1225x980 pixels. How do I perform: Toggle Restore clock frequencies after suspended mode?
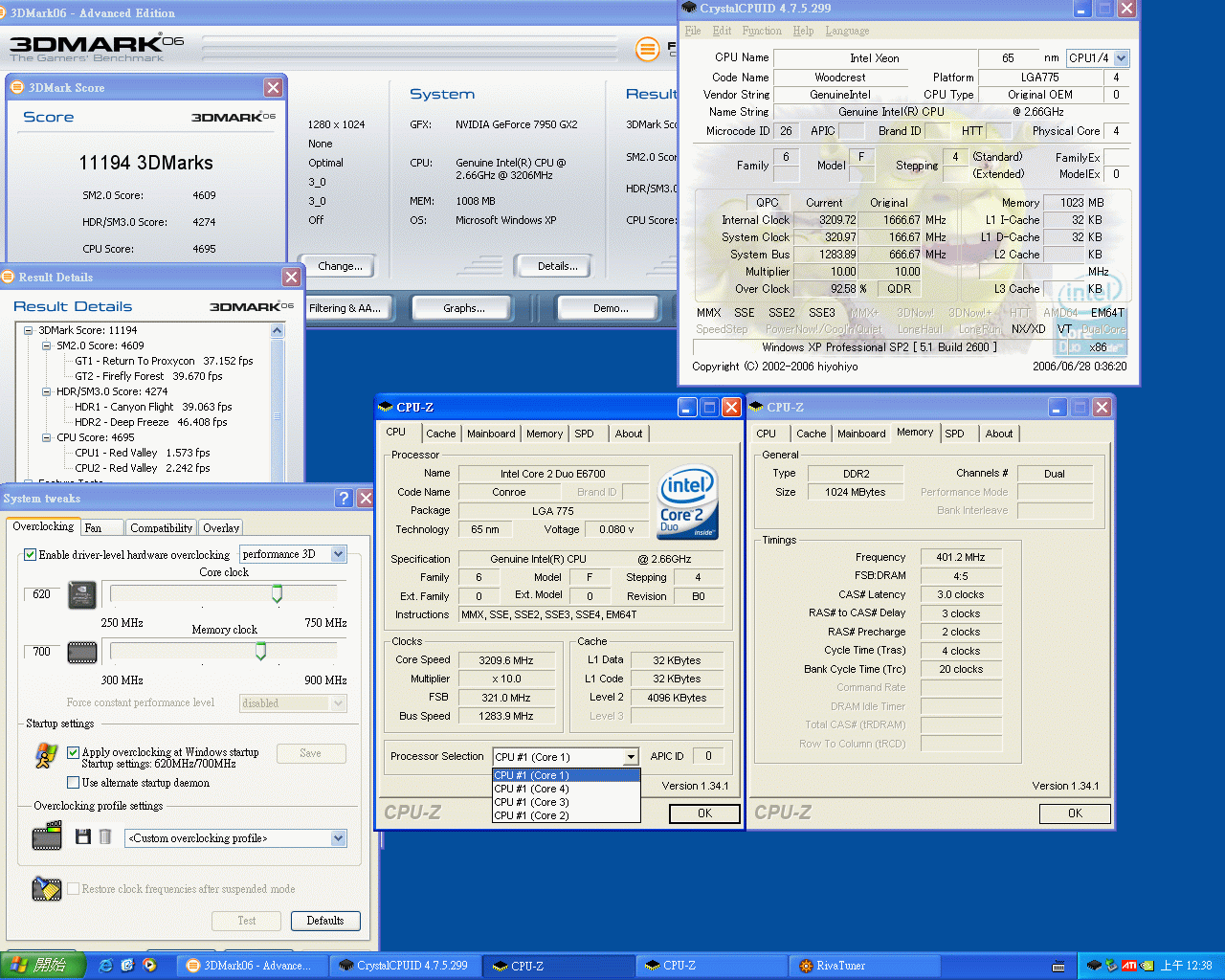coord(73,889)
